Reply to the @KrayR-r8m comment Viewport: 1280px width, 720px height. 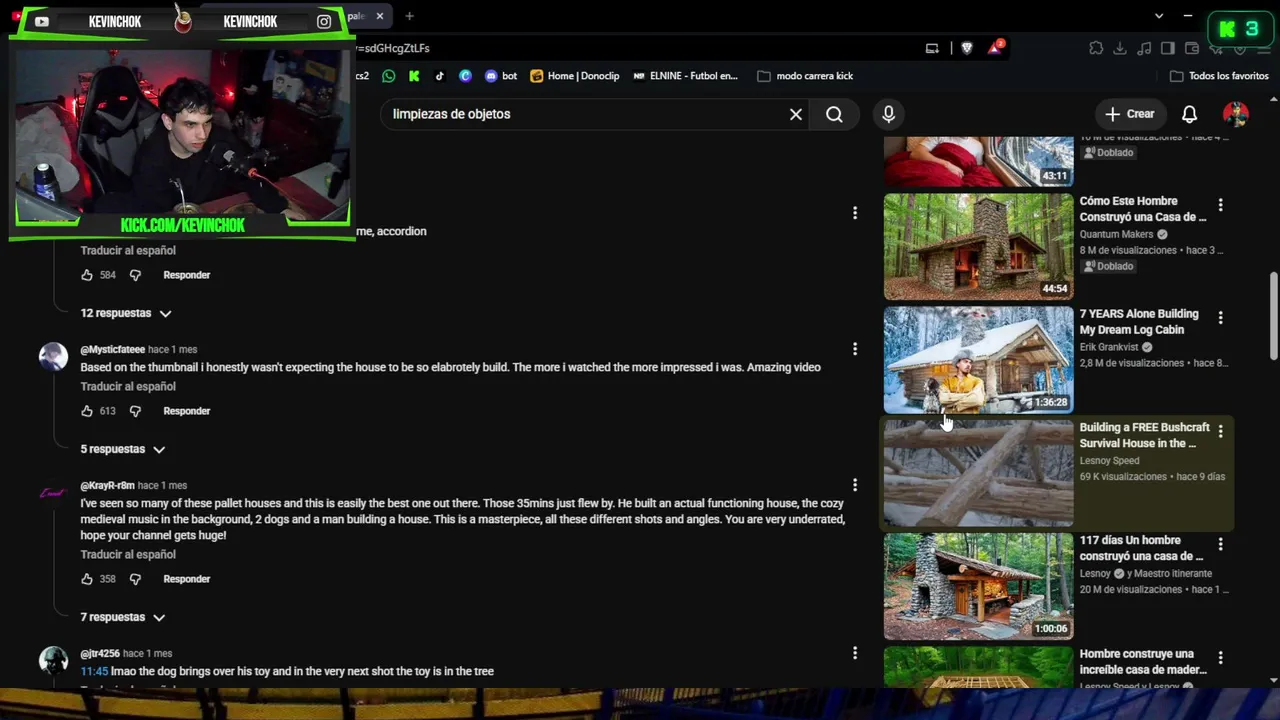(x=187, y=579)
